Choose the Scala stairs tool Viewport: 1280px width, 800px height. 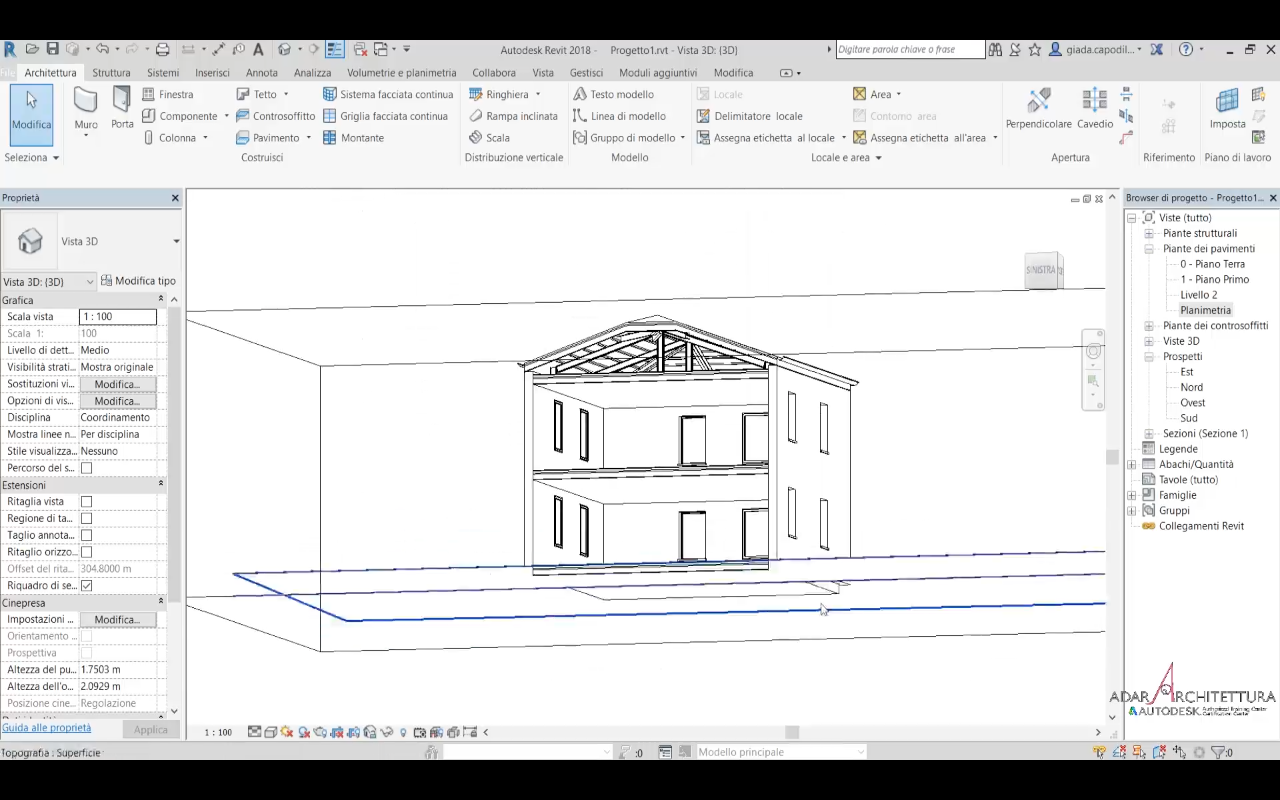point(490,138)
